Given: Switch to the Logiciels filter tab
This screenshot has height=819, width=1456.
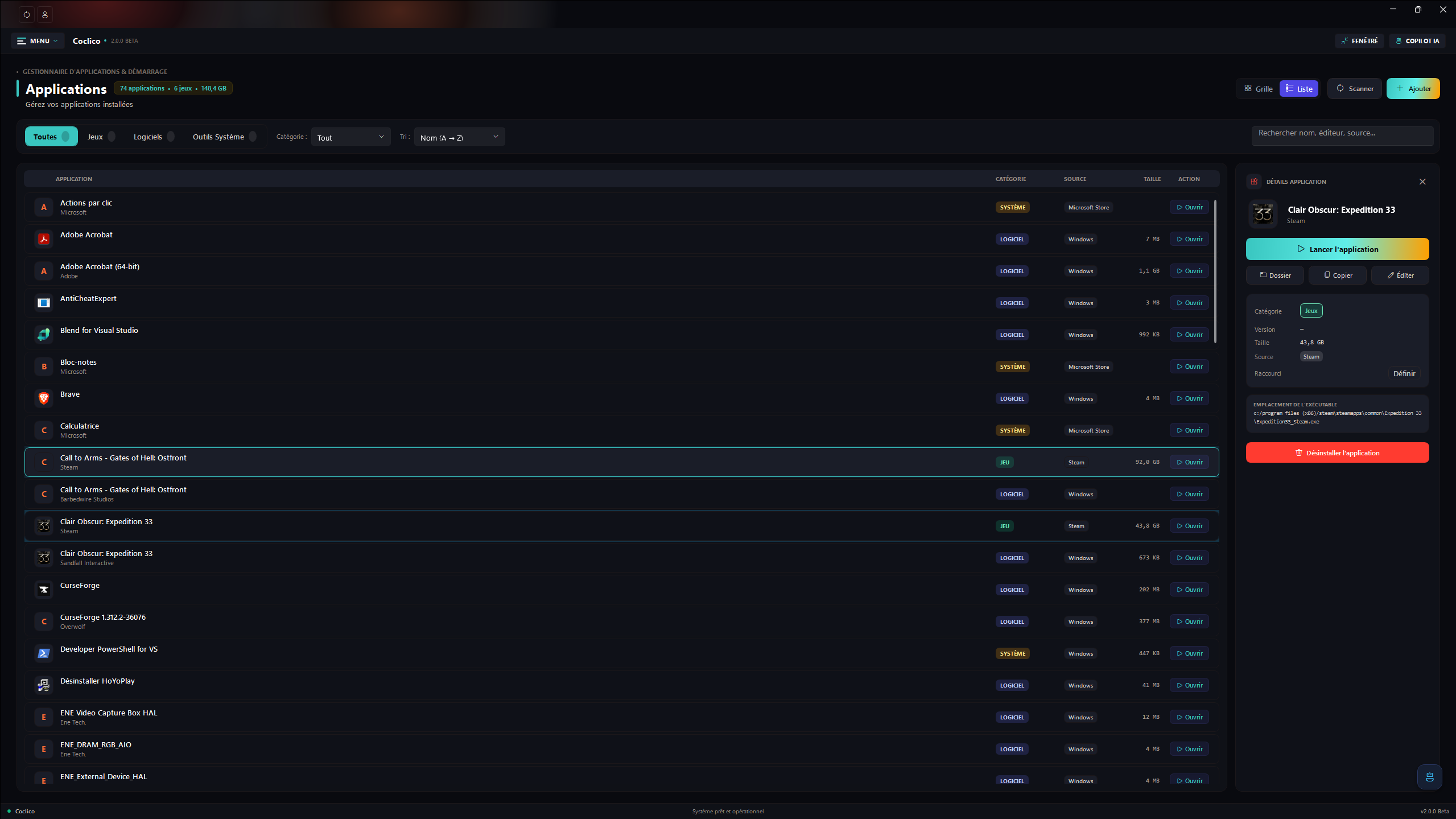Looking at the screenshot, I should (154, 137).
